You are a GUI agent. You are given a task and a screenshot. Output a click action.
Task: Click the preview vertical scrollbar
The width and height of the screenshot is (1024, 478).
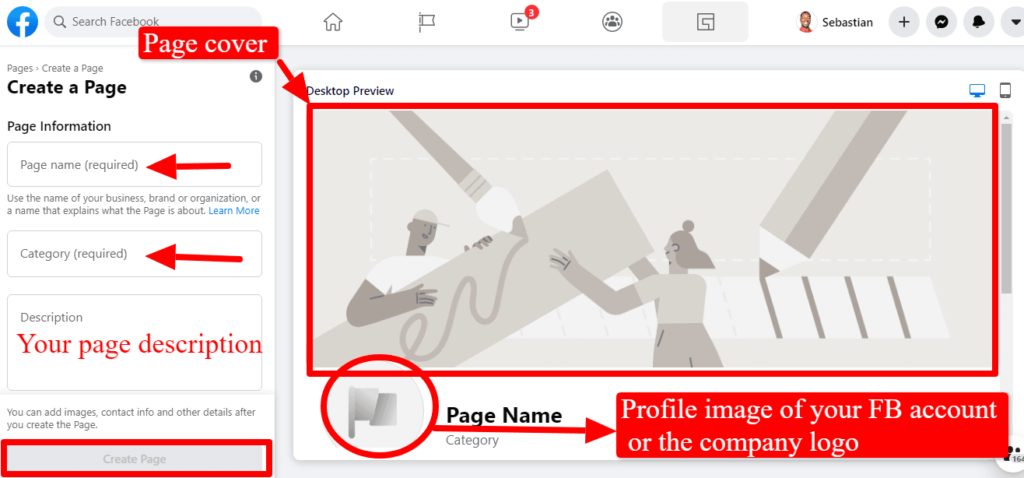(x=1006, y=209)
